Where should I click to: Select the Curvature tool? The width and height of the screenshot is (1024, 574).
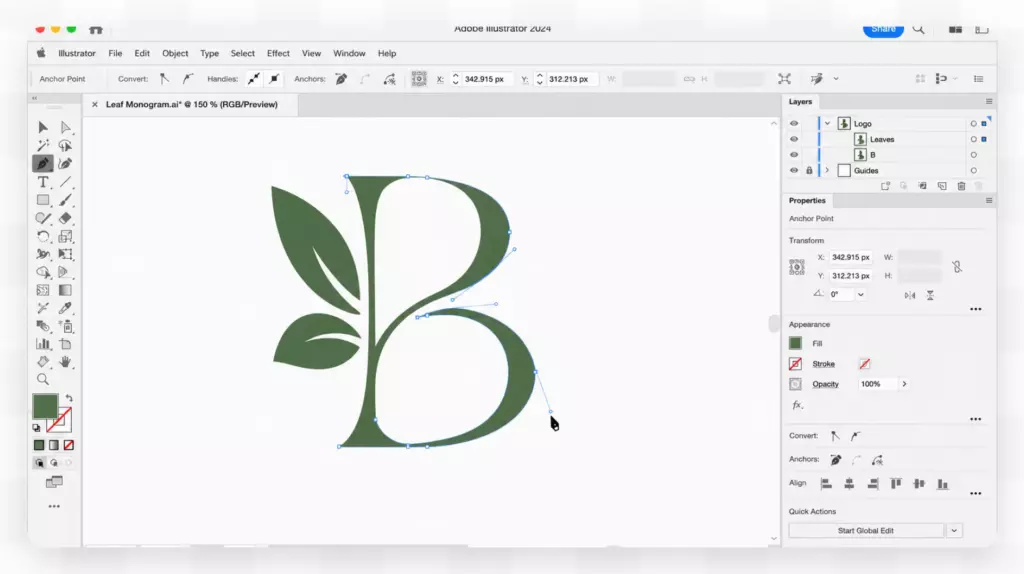pyautogui.click(x=65, y=163)
